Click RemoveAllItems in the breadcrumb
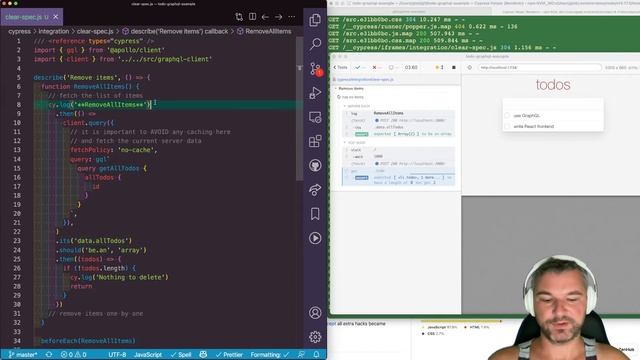Screen dimensions: 640x360 click(x=264, y=31)
